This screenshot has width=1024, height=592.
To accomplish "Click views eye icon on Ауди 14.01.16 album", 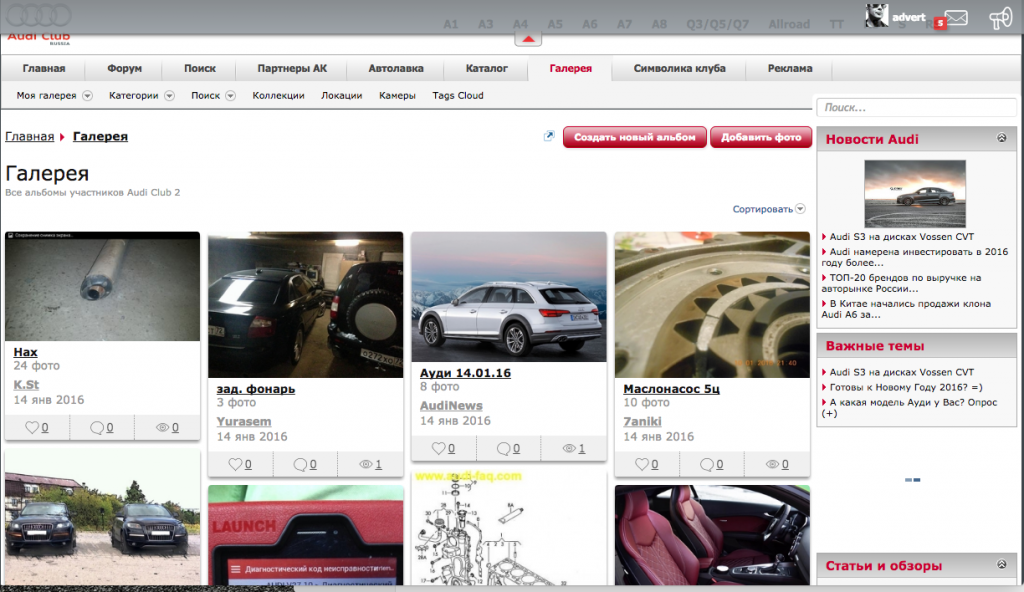I will [569, 448].
